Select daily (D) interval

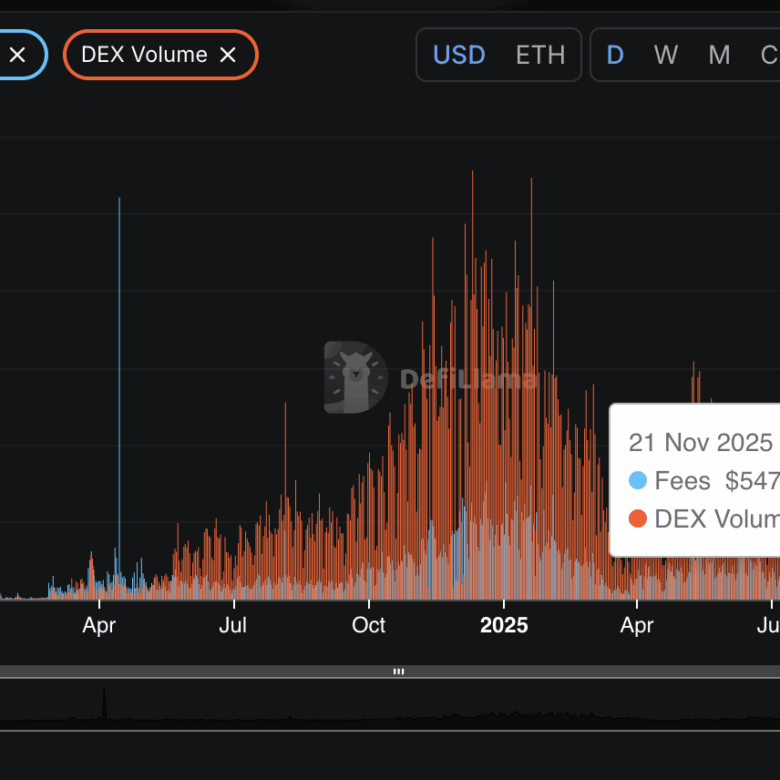click(x=615, y=55)
